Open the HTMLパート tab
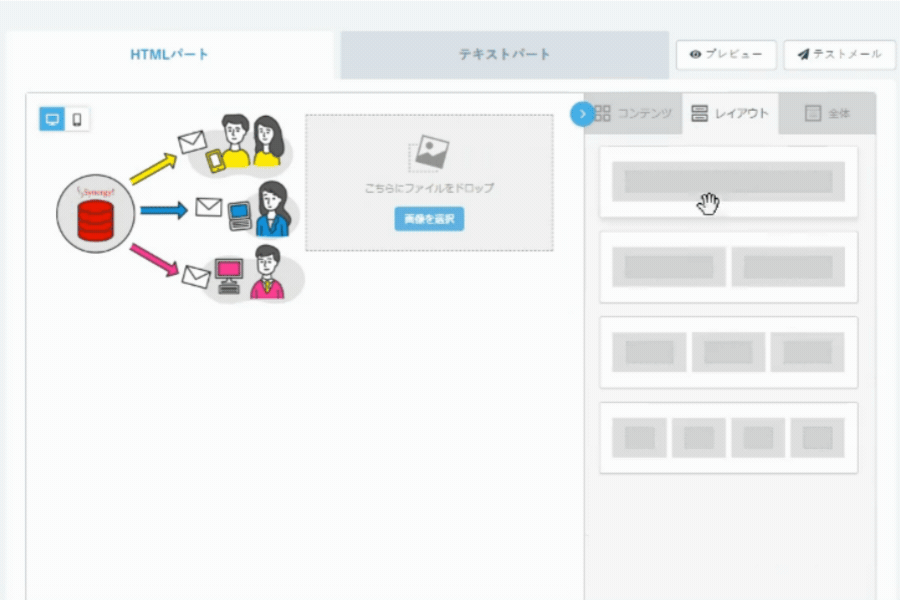Viewport: 900px width, 600px height. point(170,55)
